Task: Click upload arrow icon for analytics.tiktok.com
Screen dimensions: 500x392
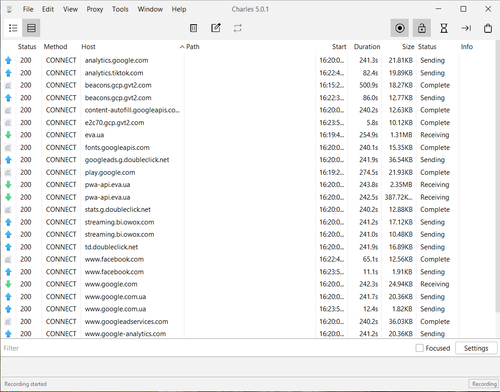Action: pyautogui.click(x=8, y=73)
